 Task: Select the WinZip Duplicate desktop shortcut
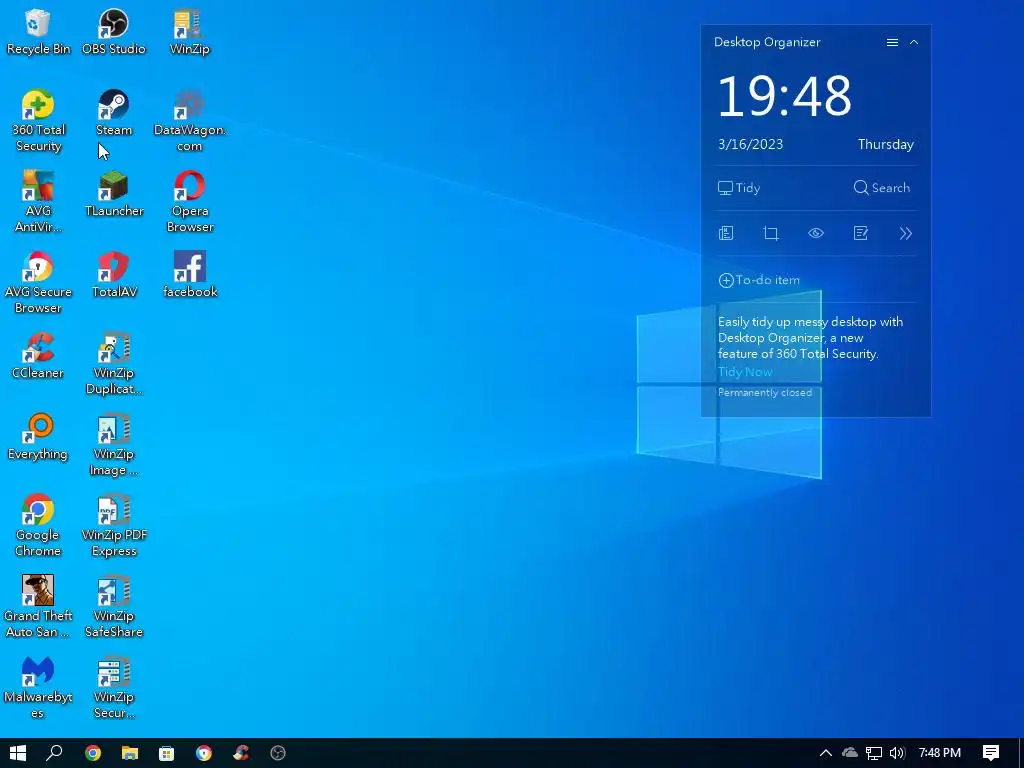click(x=114, y=364)
